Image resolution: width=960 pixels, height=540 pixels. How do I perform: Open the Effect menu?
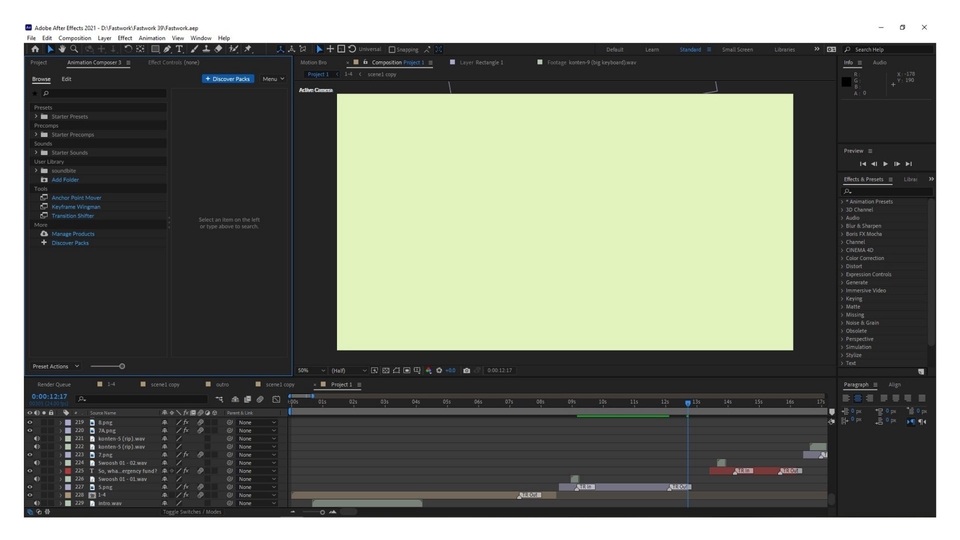[x=125, y=38]
